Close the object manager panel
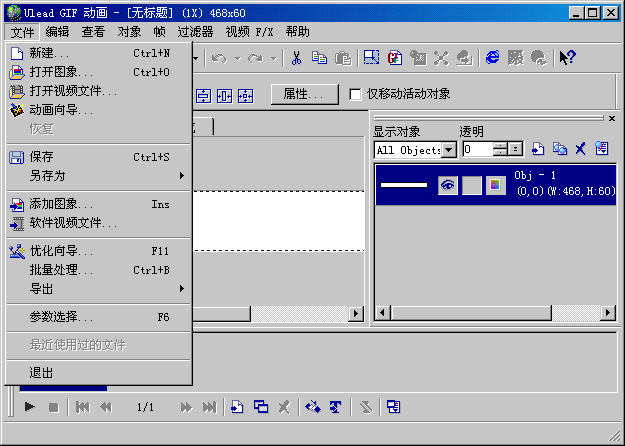 pyautogui.click(x=612, y=118)
